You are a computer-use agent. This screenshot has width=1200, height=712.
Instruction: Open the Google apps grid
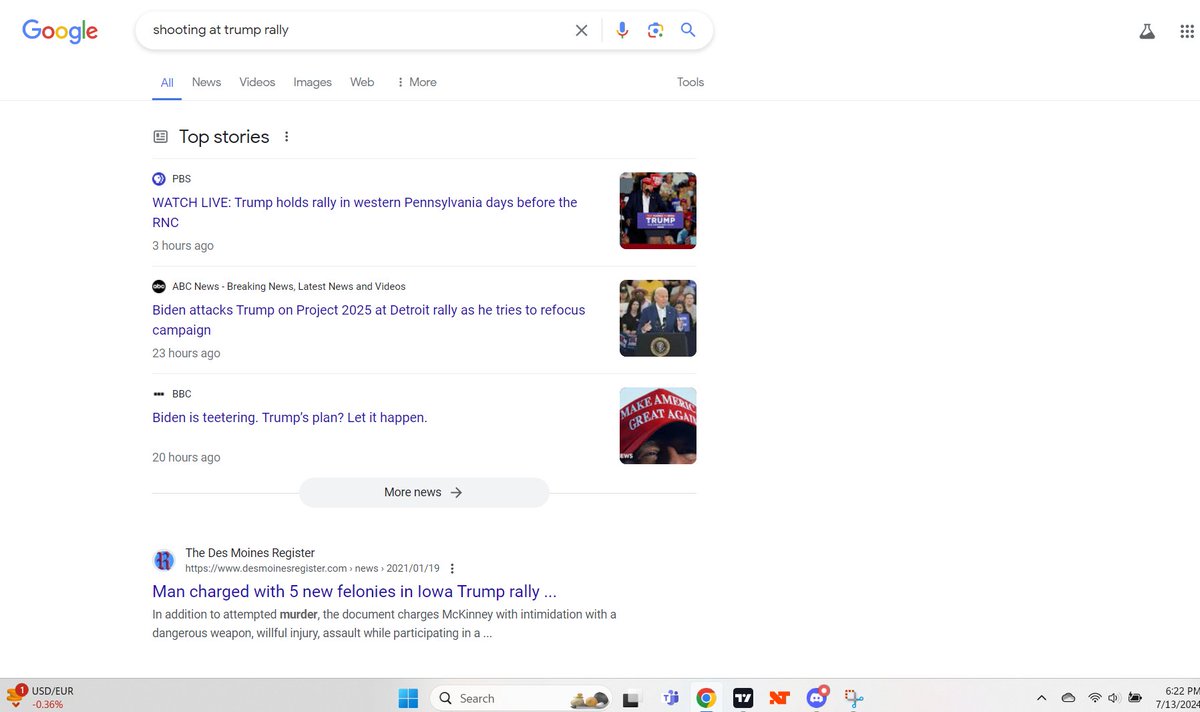[x=1186, y=30]
